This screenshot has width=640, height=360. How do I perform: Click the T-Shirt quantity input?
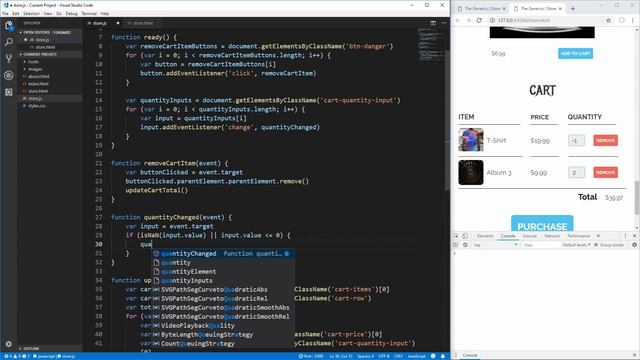click(x=576, y=140)
